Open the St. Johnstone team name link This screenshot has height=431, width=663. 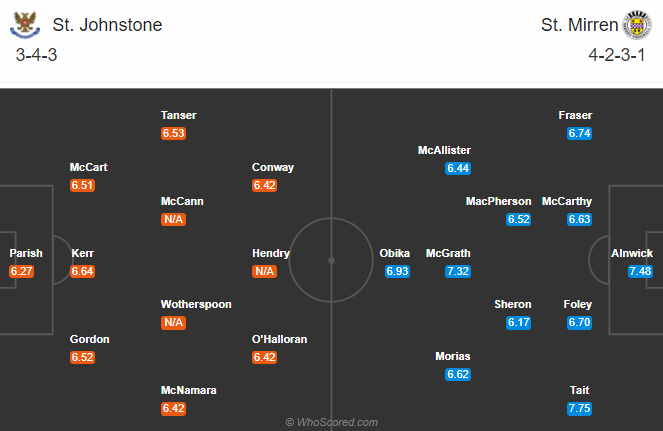click(107, 25)
